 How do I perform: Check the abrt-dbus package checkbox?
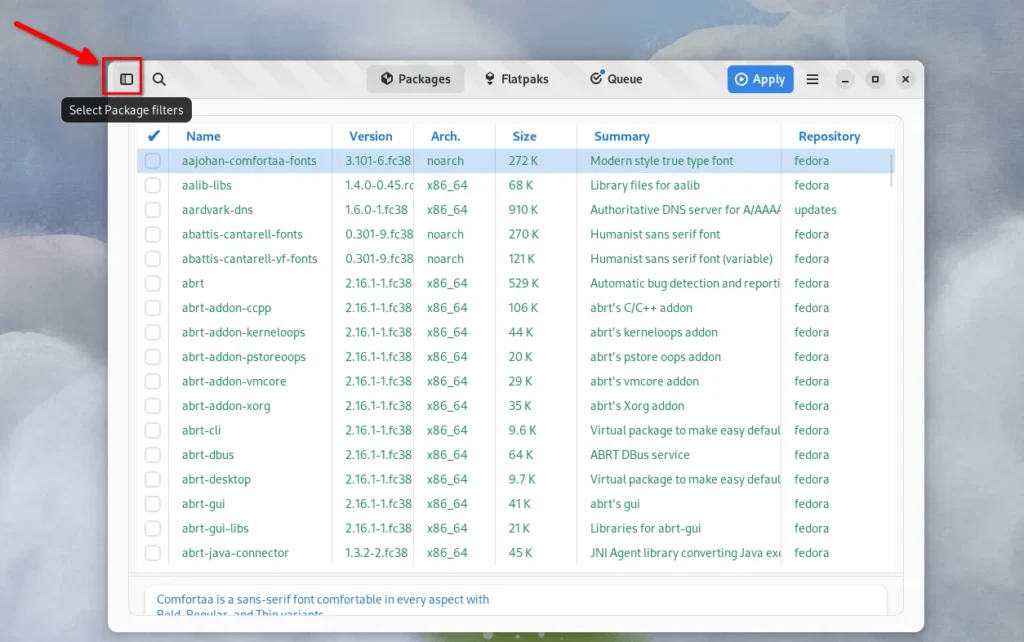click(x=153, y=455)
